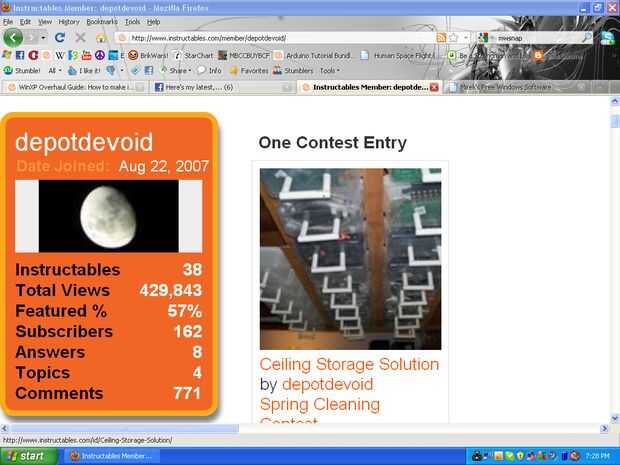Click the Total Views value 429,843

[170, 290]
